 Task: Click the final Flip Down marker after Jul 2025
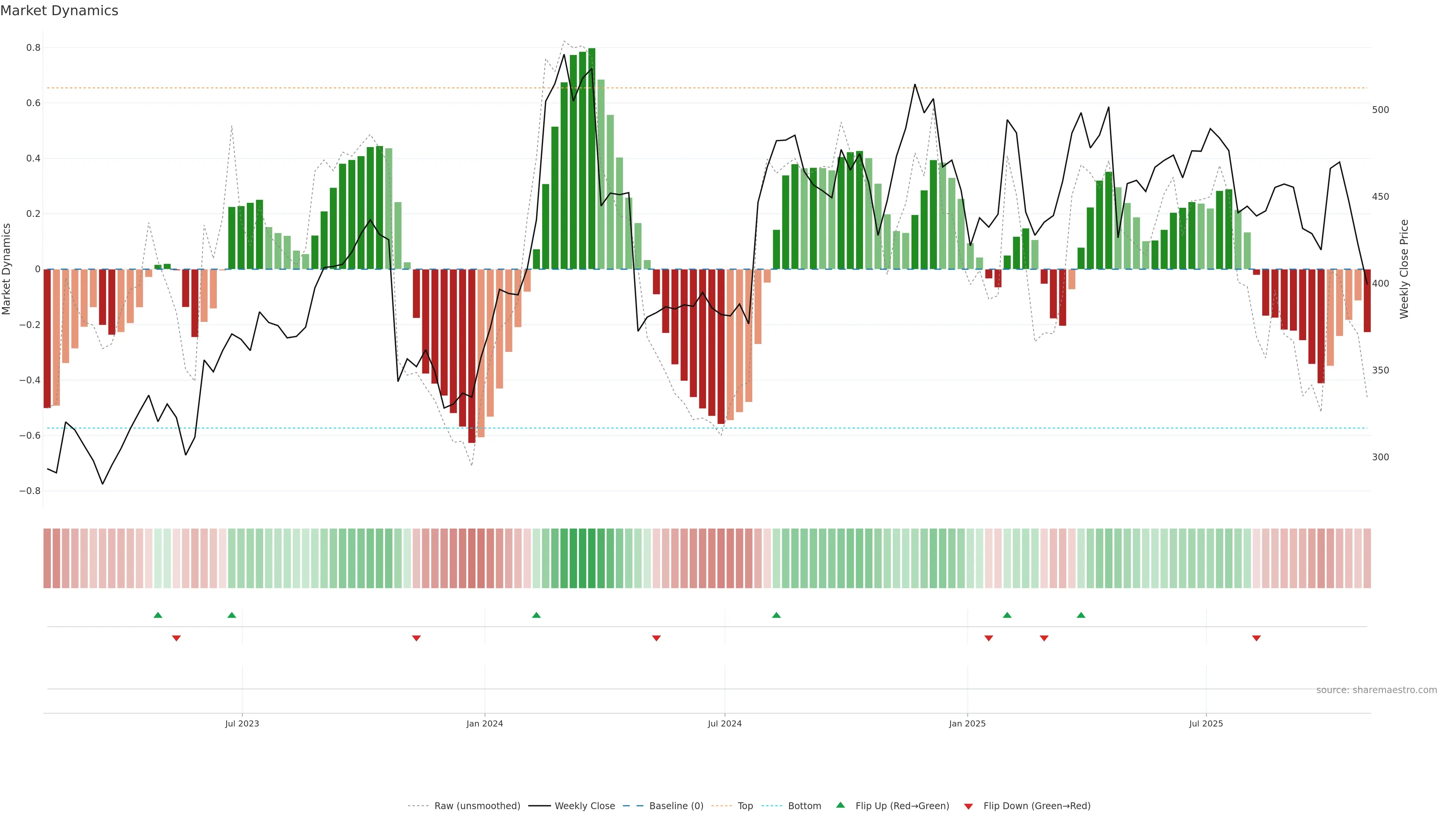click(1257, 638)
